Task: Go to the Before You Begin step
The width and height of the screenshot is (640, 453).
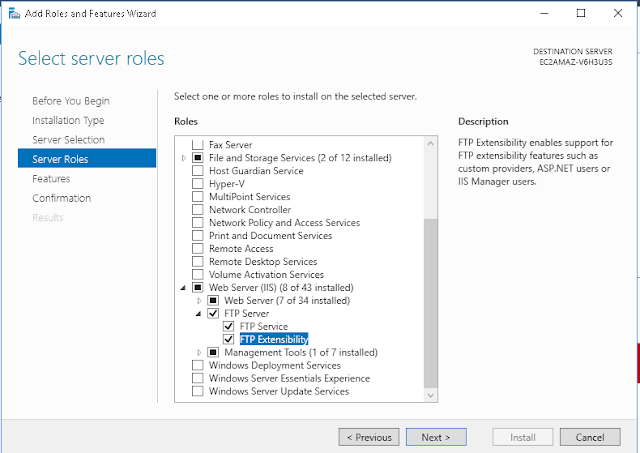Action: click(x=71, y=101)
